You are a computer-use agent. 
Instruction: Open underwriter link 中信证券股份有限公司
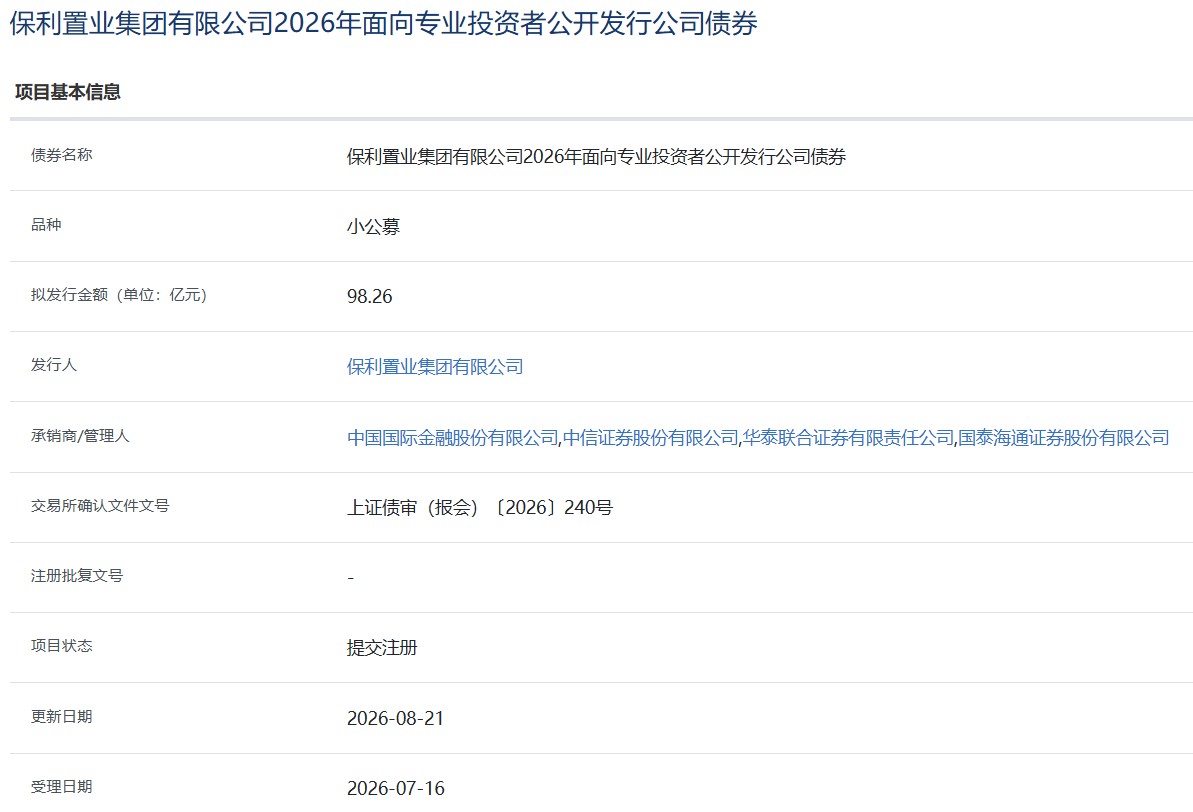click(x=651, y=438)
